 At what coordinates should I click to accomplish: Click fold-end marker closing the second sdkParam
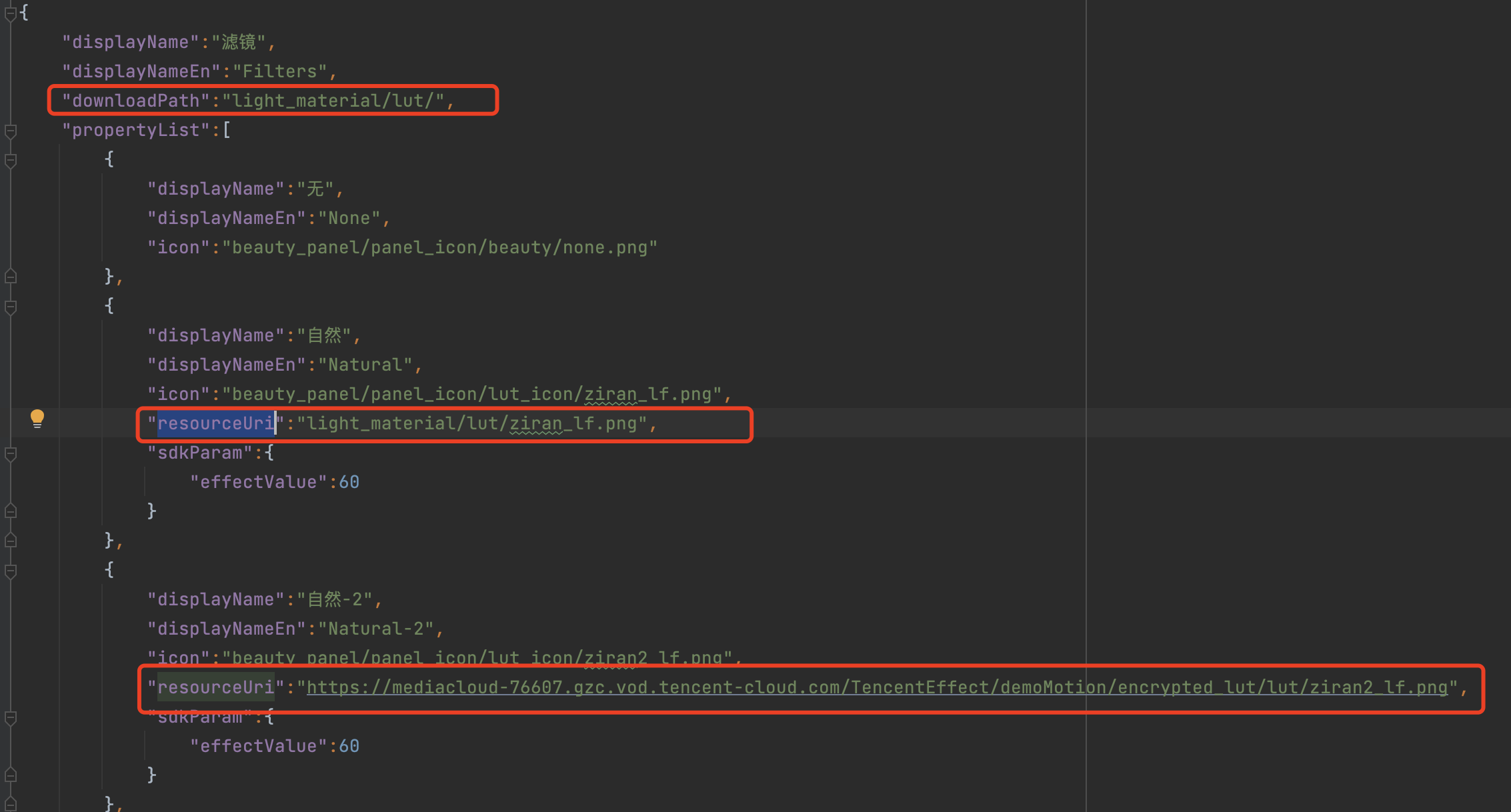click(11, 775)
